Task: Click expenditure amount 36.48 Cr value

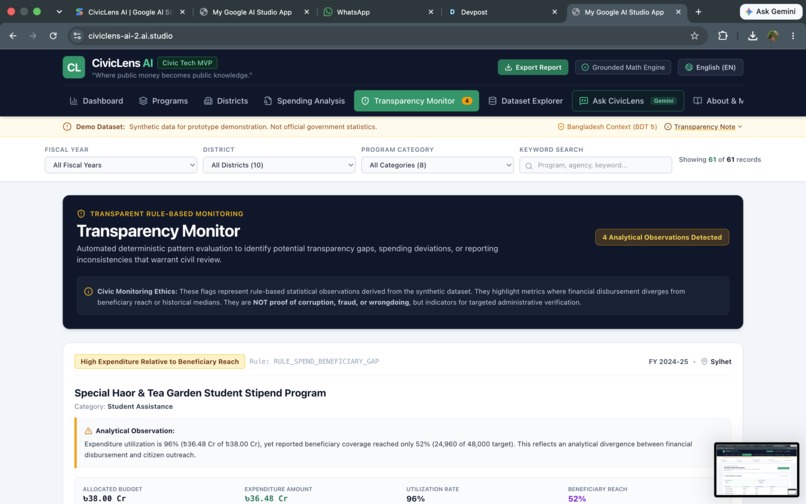Action: [x=266, y=499]
